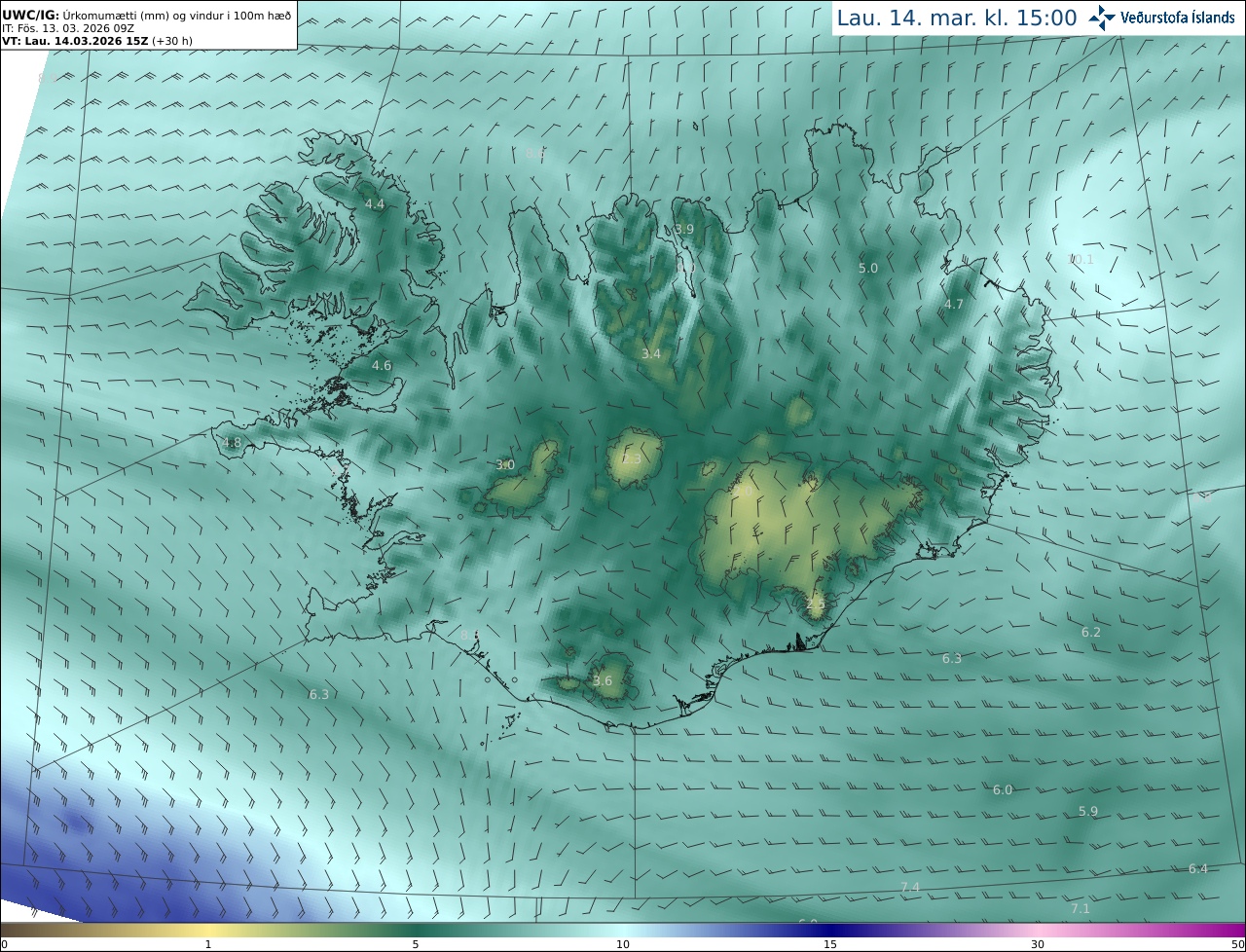The width and height of the screenshot is (1246, 952).
Task: Select the 'Lau. 14. mar. kl. 15:00' heading
Action: 957,18
